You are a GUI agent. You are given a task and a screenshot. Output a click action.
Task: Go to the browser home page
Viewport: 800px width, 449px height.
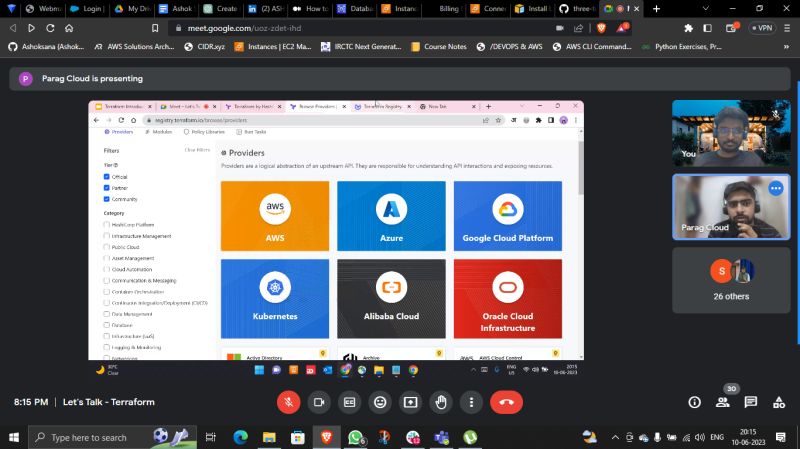click(x=69, y=28)
